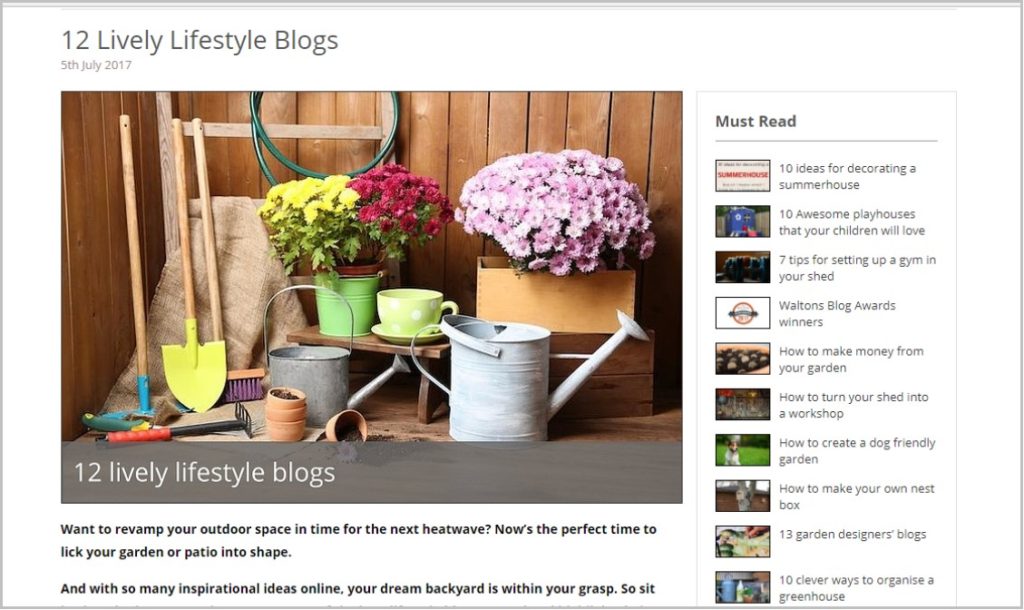
Task: Open the summerhouse decorating thumbnail
Action: 743,176
